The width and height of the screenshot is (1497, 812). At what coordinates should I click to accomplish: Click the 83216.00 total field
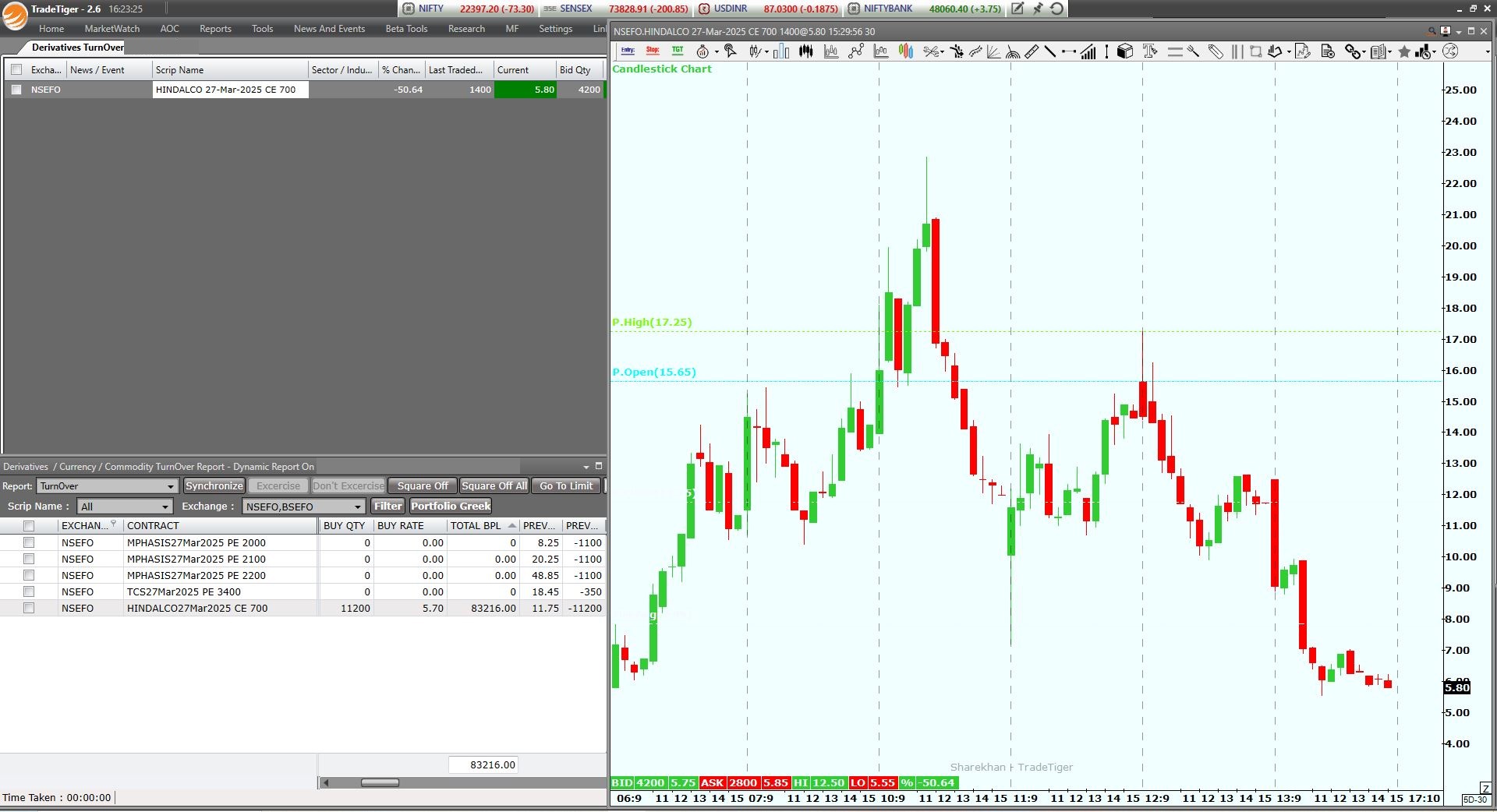483,765
